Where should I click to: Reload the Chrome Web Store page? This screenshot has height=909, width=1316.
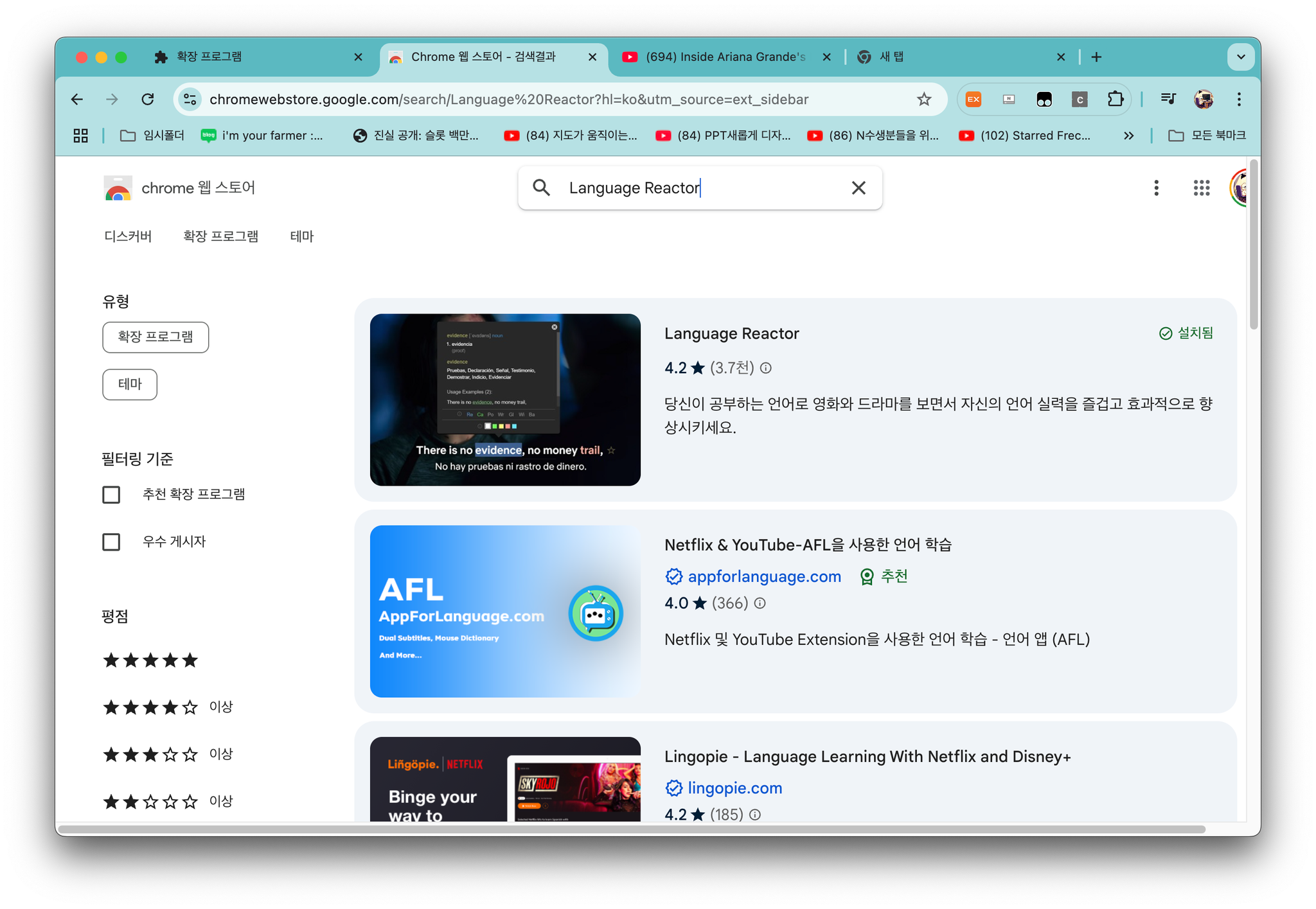(x=148, y=99)
